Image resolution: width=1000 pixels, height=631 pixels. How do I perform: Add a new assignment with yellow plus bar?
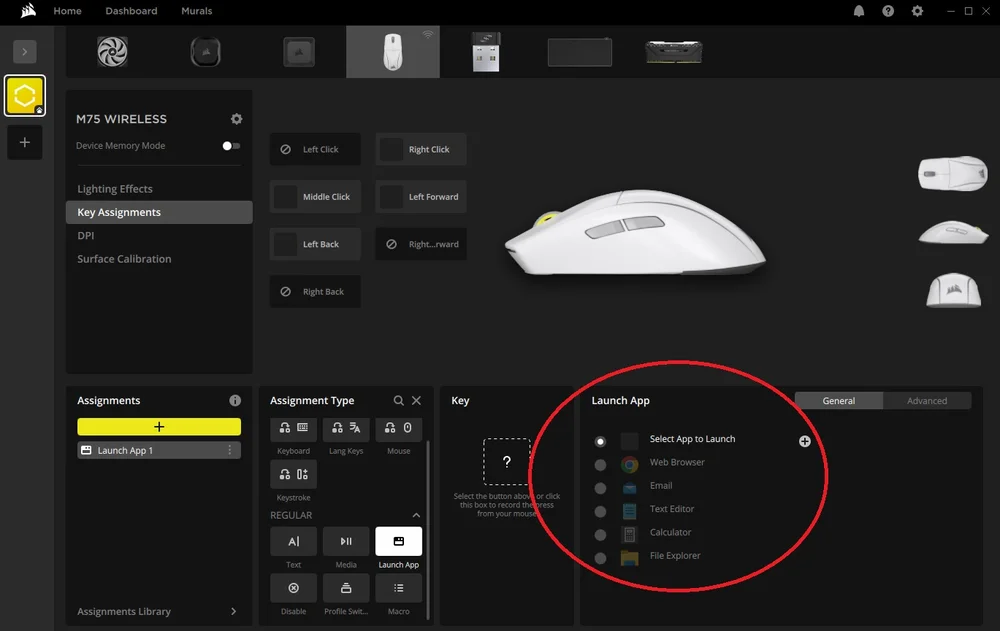159,427
